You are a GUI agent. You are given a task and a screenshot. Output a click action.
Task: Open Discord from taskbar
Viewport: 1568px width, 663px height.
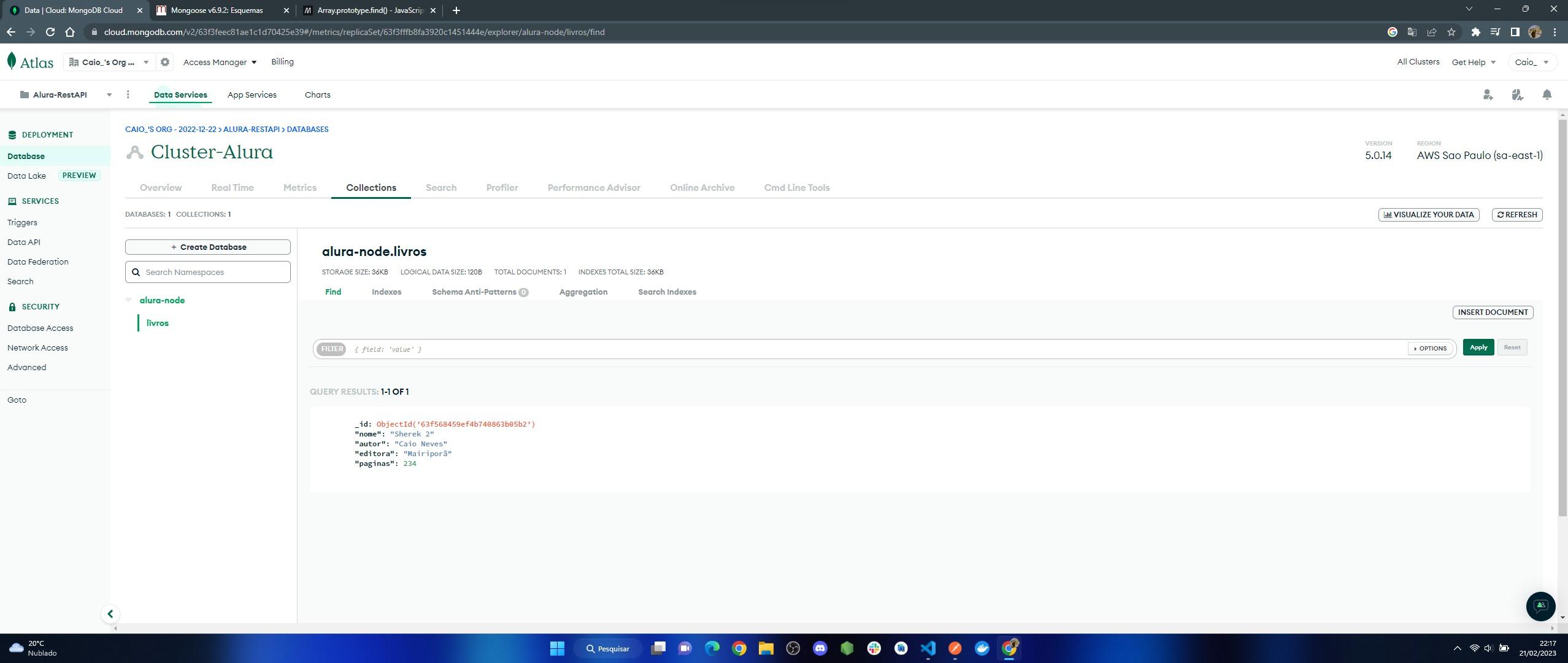pos(820,648)
